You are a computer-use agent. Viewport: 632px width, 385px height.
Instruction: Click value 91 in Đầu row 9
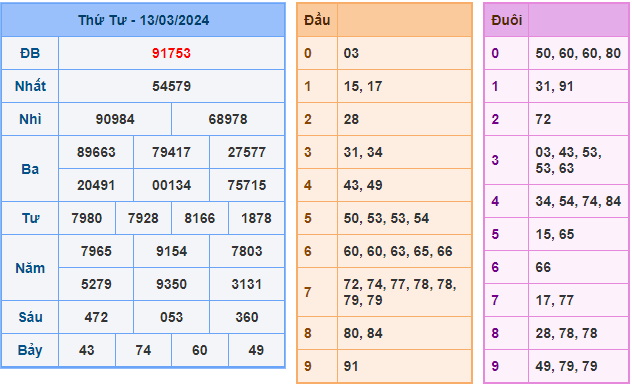351,367
